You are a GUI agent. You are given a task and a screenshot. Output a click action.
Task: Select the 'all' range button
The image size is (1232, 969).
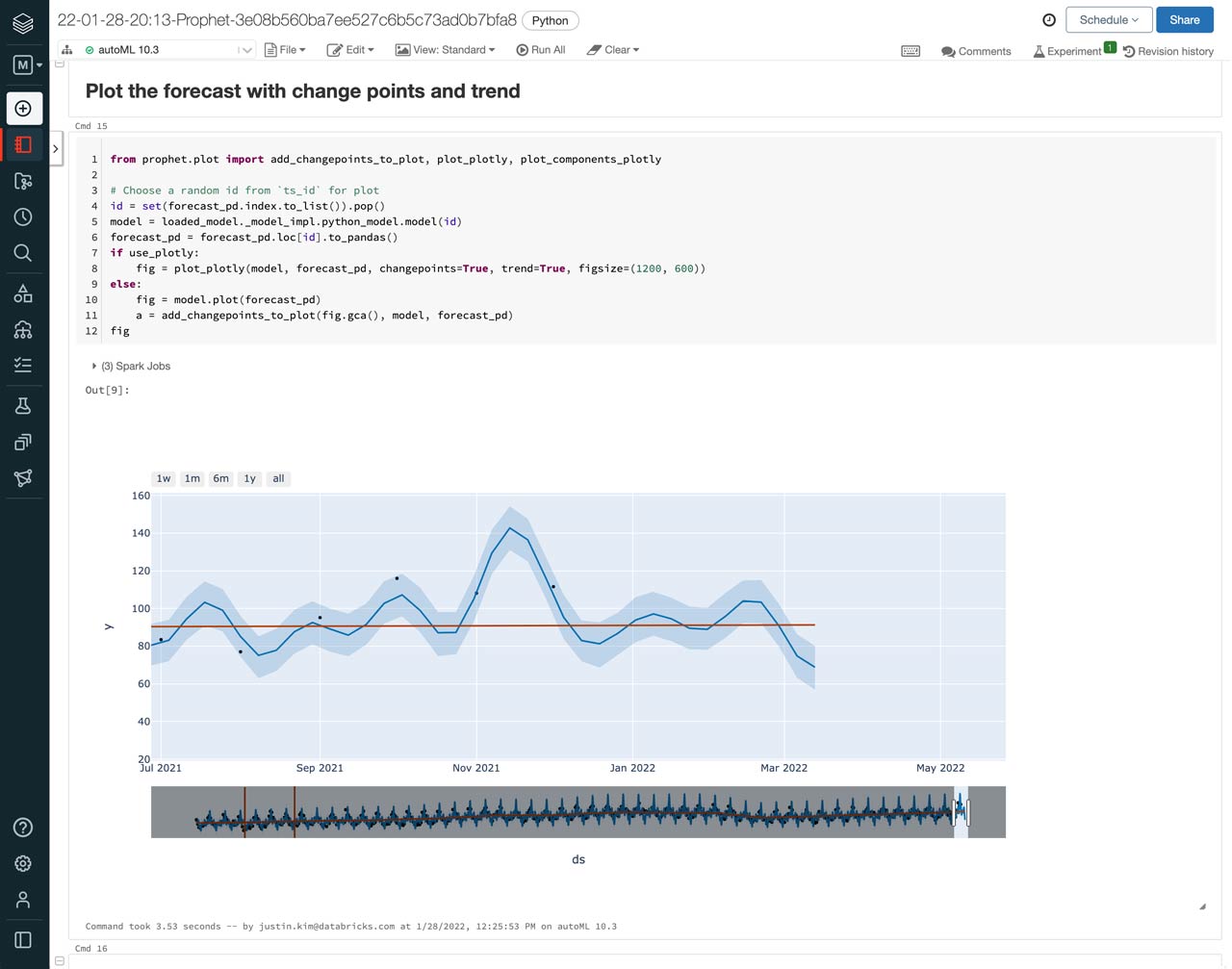pos(278,478)
